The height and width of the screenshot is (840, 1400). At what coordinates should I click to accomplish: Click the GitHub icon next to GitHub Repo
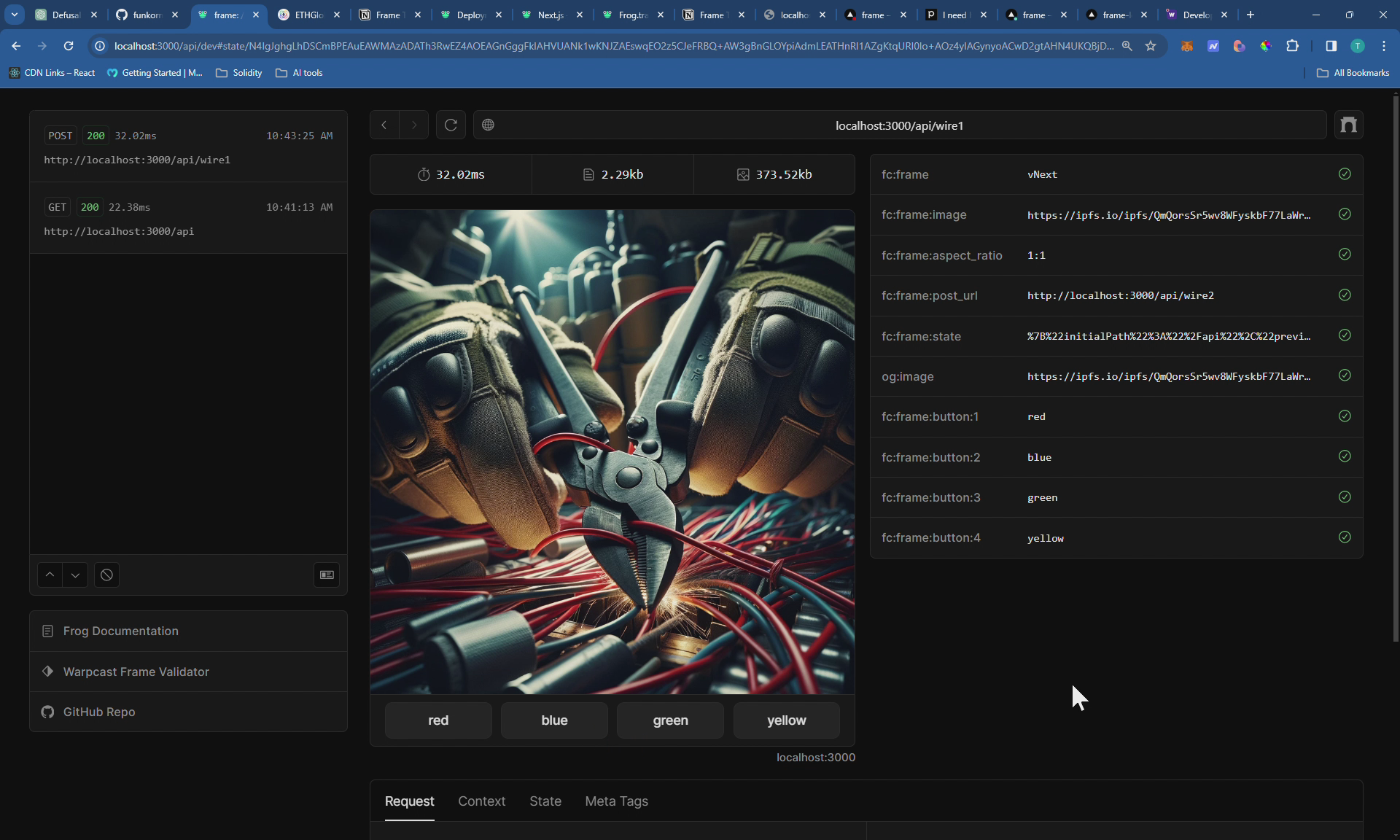point(47,712)
